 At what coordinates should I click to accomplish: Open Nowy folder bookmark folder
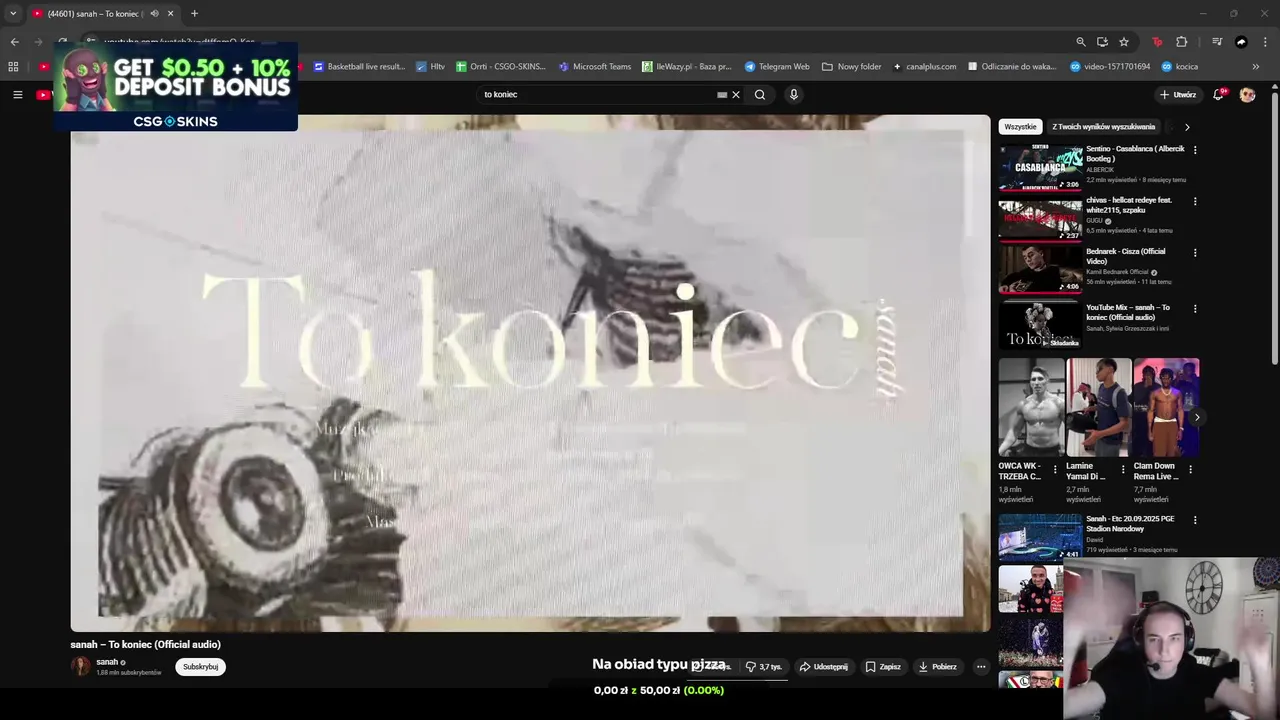tap(852, 67)
